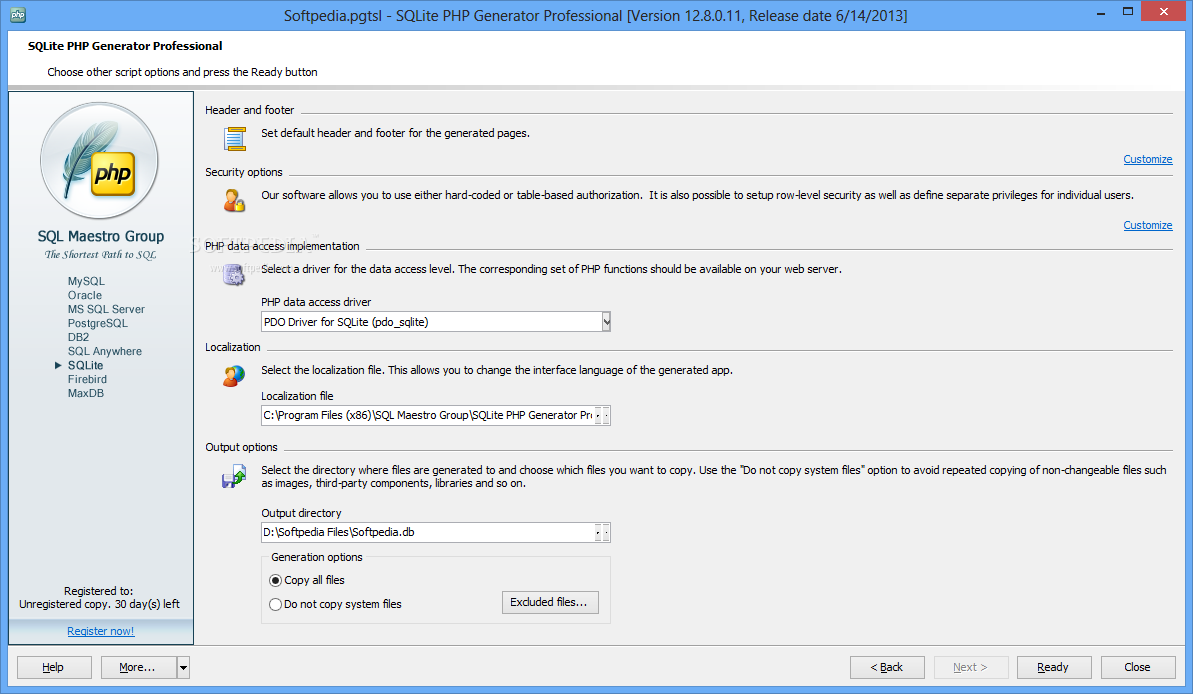Image resolution: width=1193 pixels, height=694 pixels.
Task: Select MS SQL Server in the list
Action: (106, 310)
